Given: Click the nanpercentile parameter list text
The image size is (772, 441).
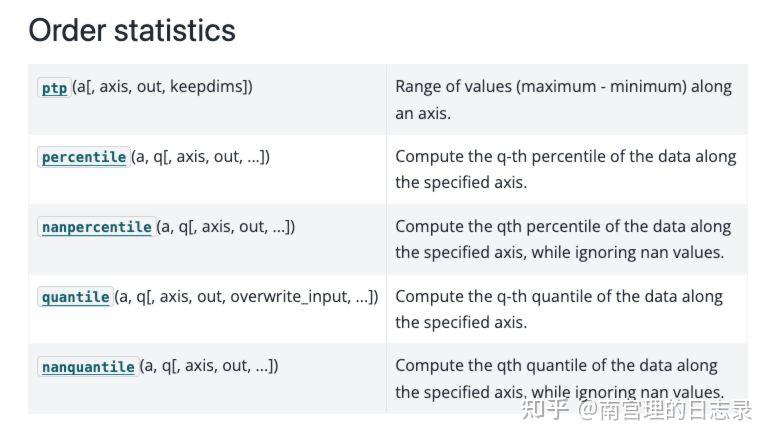Looking at the screenshot, I should 225,227.
